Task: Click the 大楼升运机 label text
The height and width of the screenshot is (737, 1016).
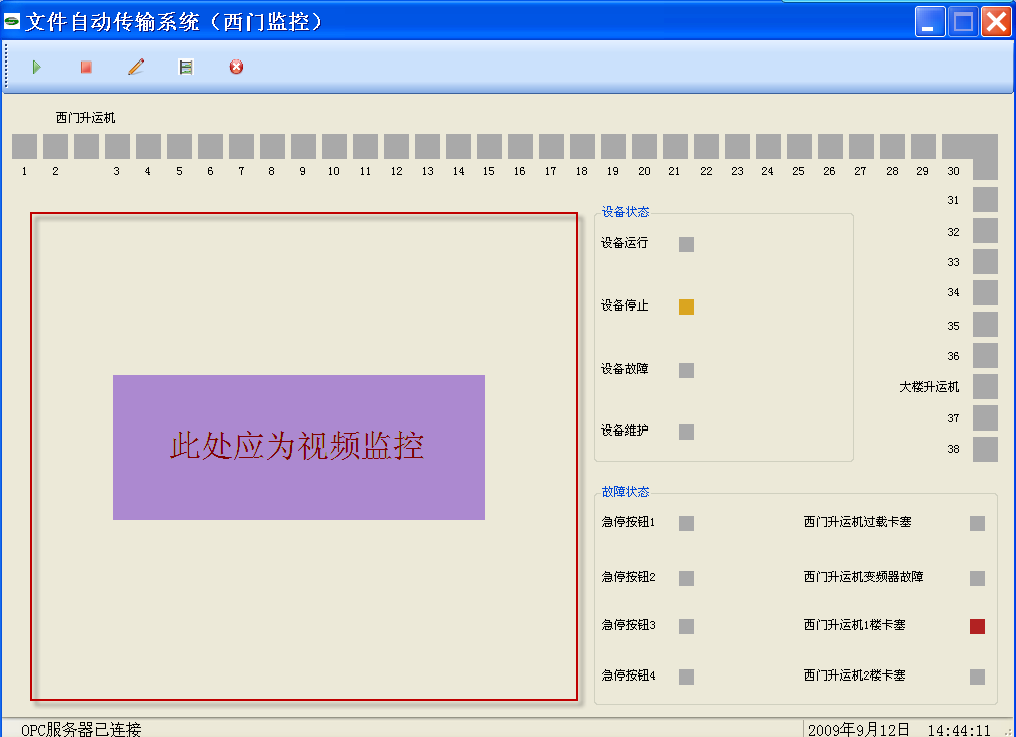Action: click(x=929, y=387)
